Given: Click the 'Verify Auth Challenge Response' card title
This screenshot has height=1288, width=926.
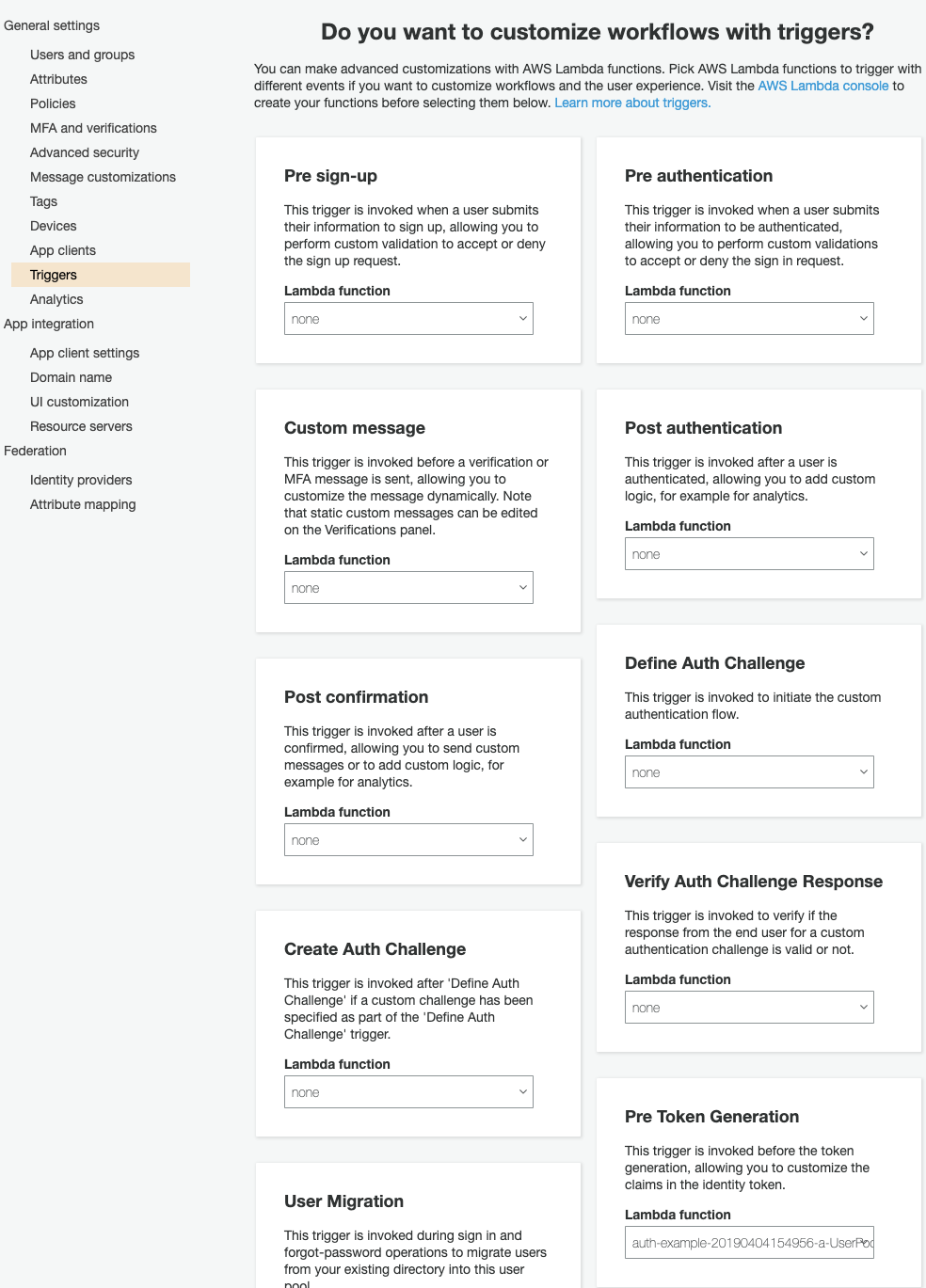Looking at the screenshot, I should pos(754,882).
